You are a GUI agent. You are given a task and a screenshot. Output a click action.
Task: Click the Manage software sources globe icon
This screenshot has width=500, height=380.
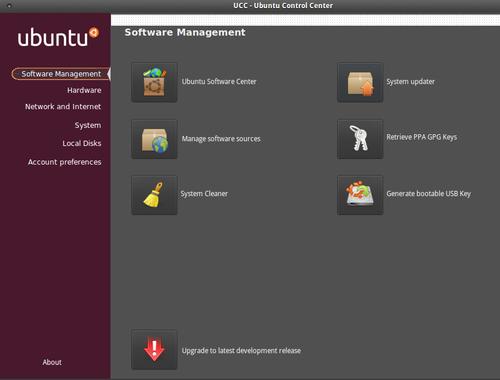click(x=154, y=139)
